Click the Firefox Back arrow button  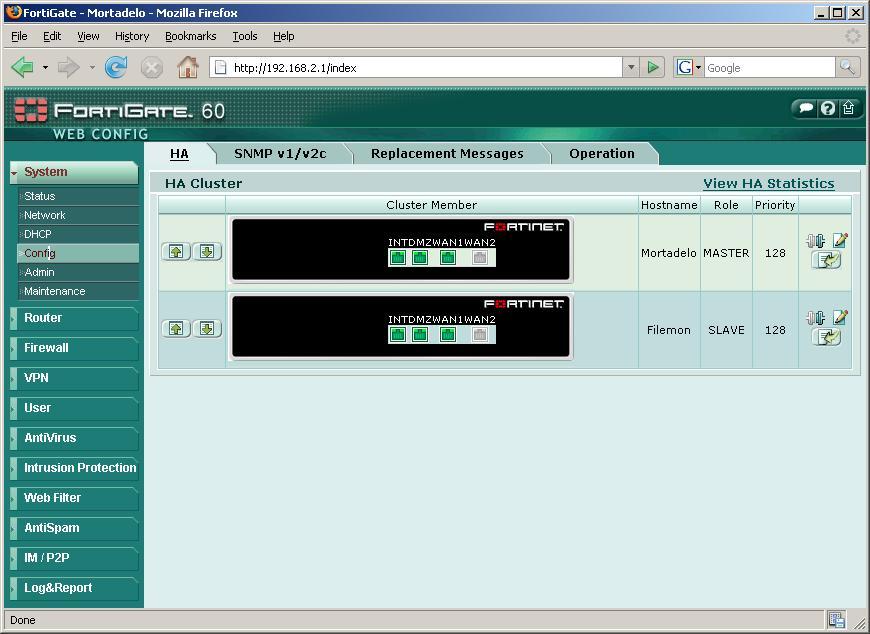[x=23, y=68]
